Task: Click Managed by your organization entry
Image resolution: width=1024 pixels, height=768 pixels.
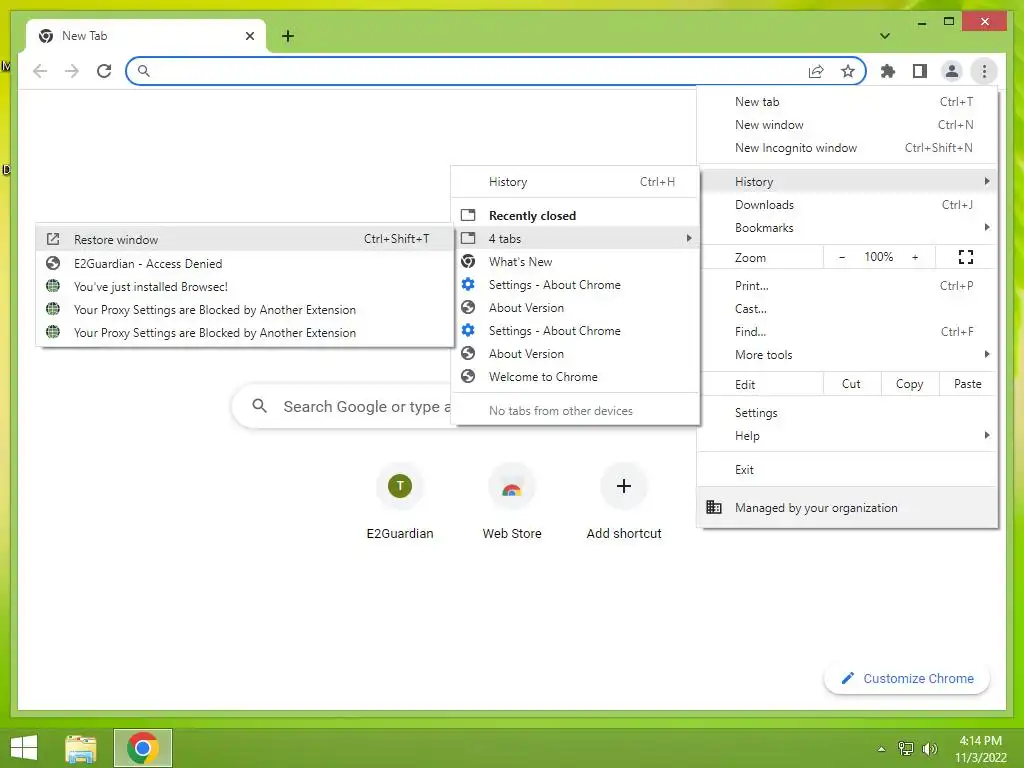Action: (847, 507)
